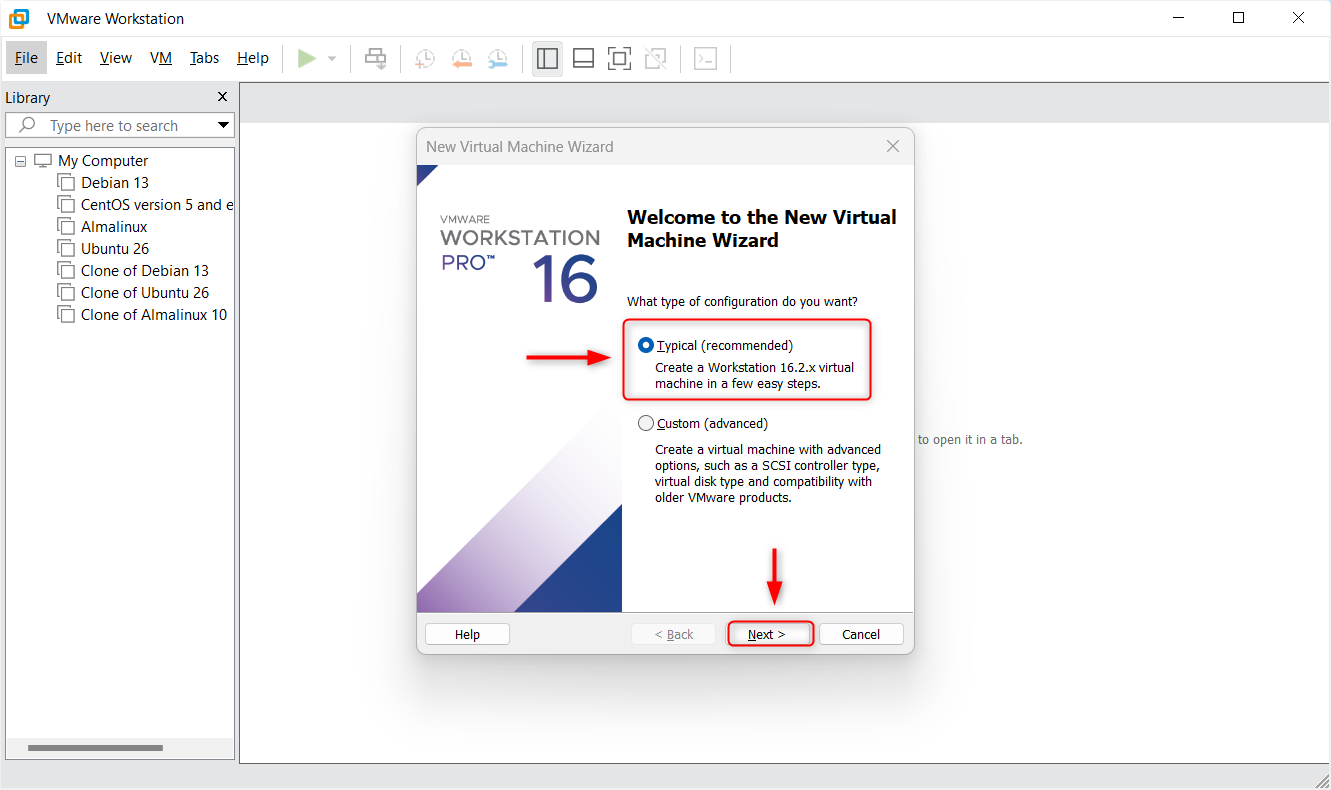The width and height of the screenshot is (1331, 790).
Task: Click the Cancel button in the wizard
Action: tap(861, 634)
